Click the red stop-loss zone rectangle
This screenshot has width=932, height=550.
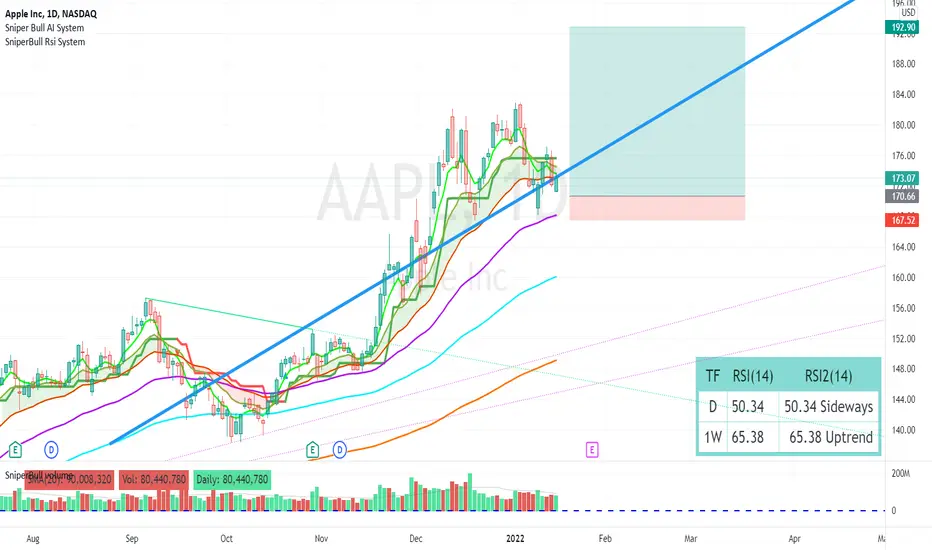tap(657, 208)
